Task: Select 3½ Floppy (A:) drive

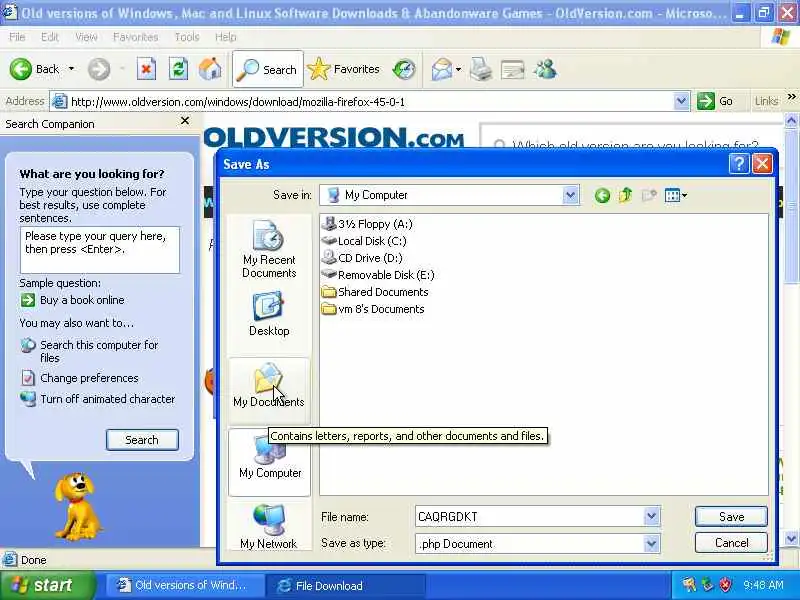Action: coord(368,224)
